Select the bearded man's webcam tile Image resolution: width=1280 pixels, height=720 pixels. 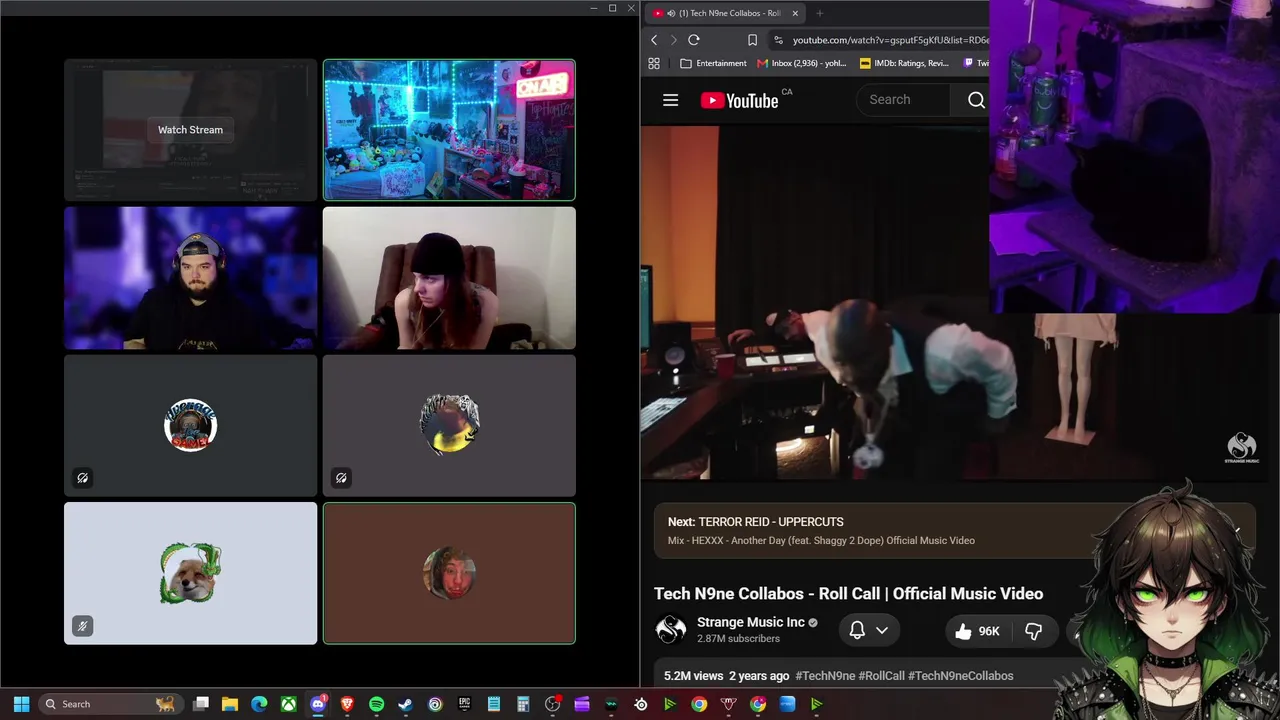(x=190, y=278)
